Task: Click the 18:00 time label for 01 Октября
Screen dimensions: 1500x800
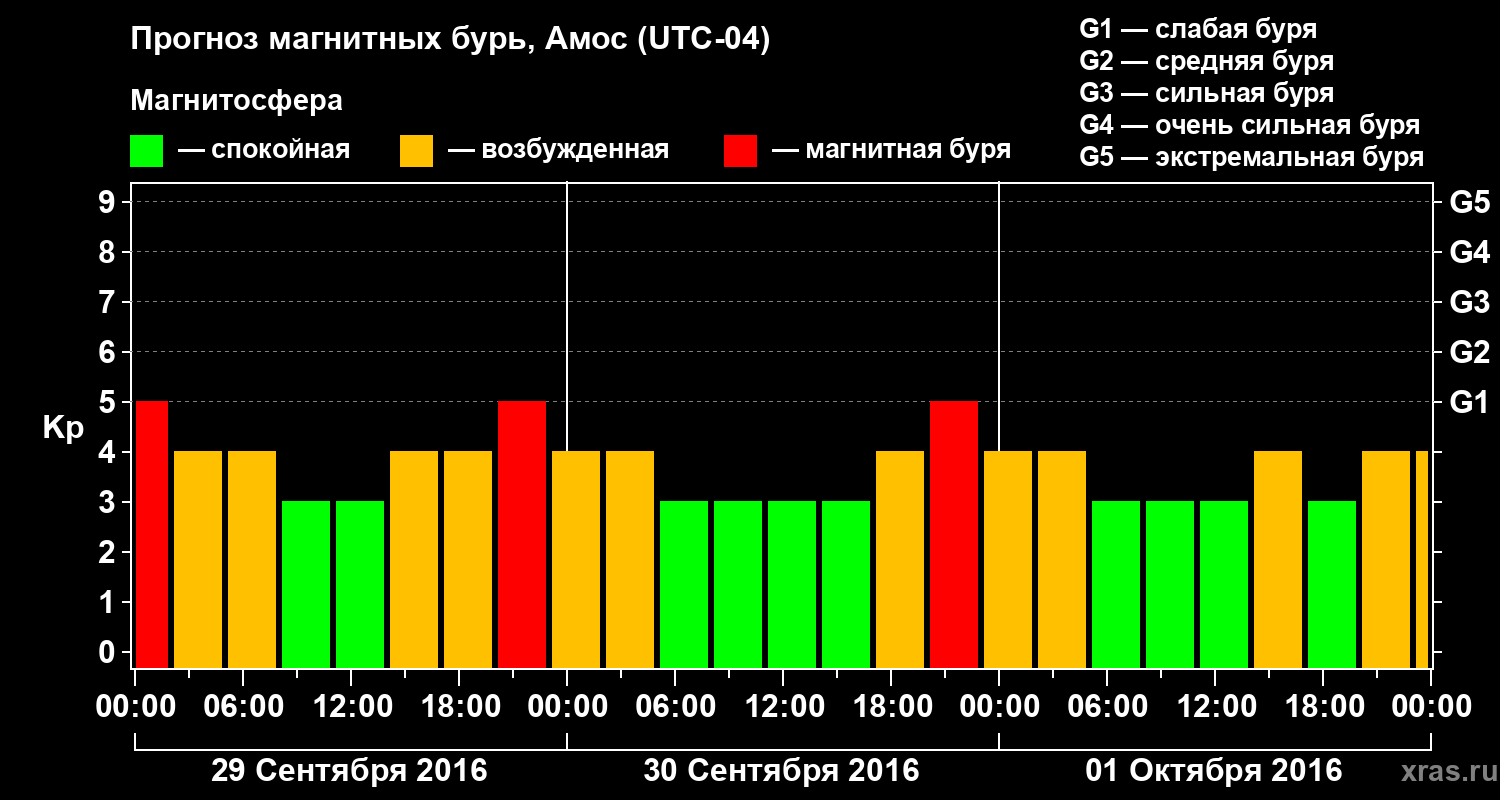Action: point(1323,707)
